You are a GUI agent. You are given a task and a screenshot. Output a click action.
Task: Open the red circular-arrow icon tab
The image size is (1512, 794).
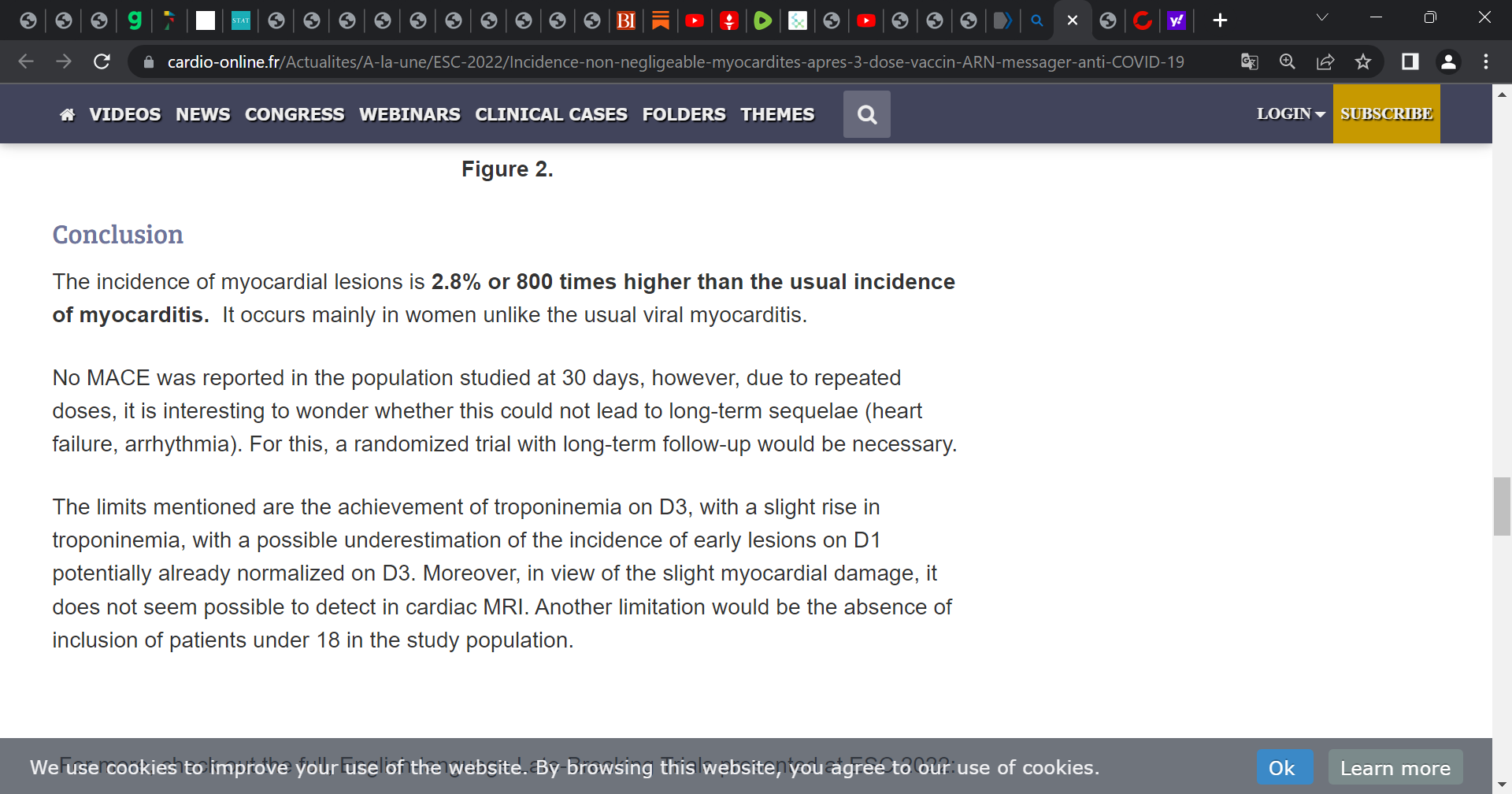(x=1143, y=20)
